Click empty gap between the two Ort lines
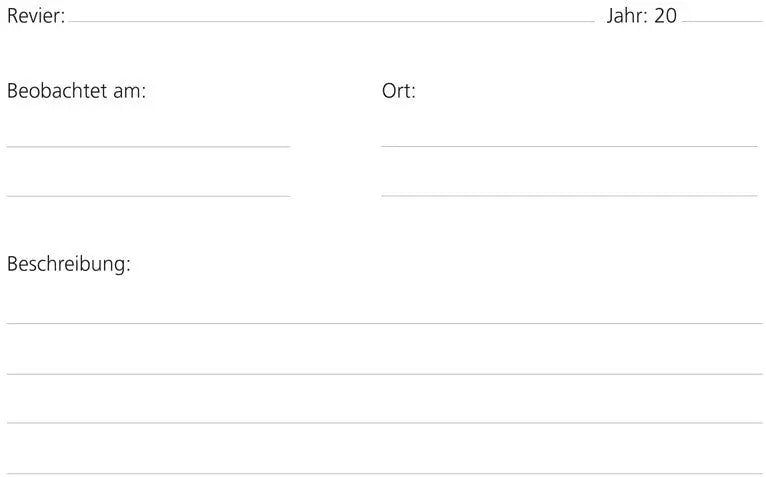The width and height of the screenshot is (766, 477). (x=569, y=170)
